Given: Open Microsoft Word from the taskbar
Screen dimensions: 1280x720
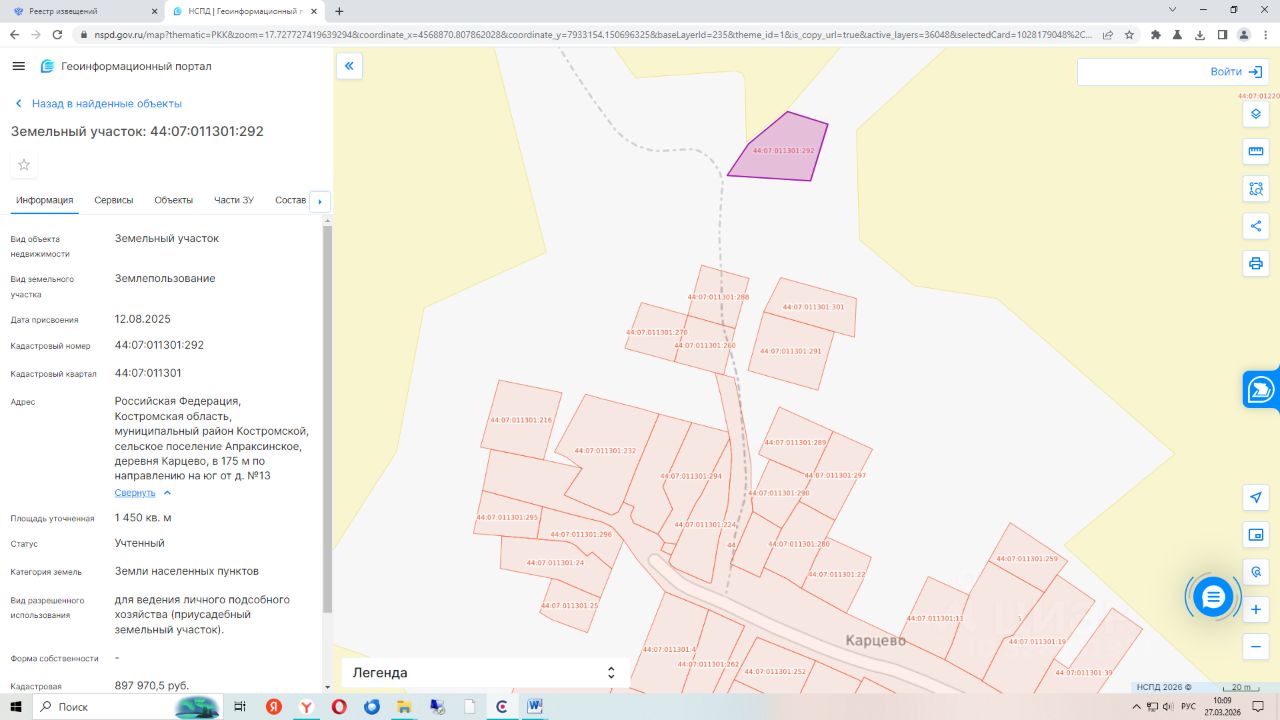Looking at the screenshot, I should [535, 706].
